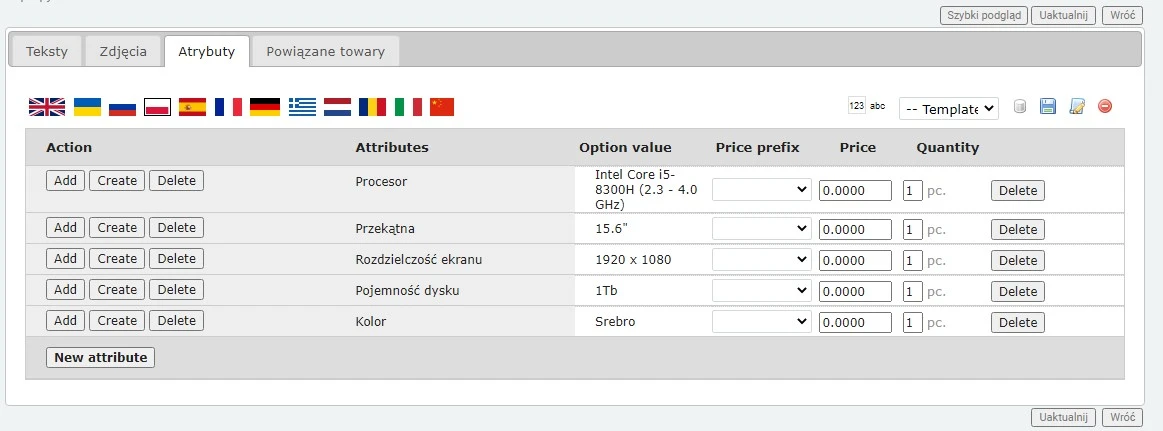Switch to the Zdjęcia tab
Screen dimensions: 1163x431
click(x=124, y=52)
